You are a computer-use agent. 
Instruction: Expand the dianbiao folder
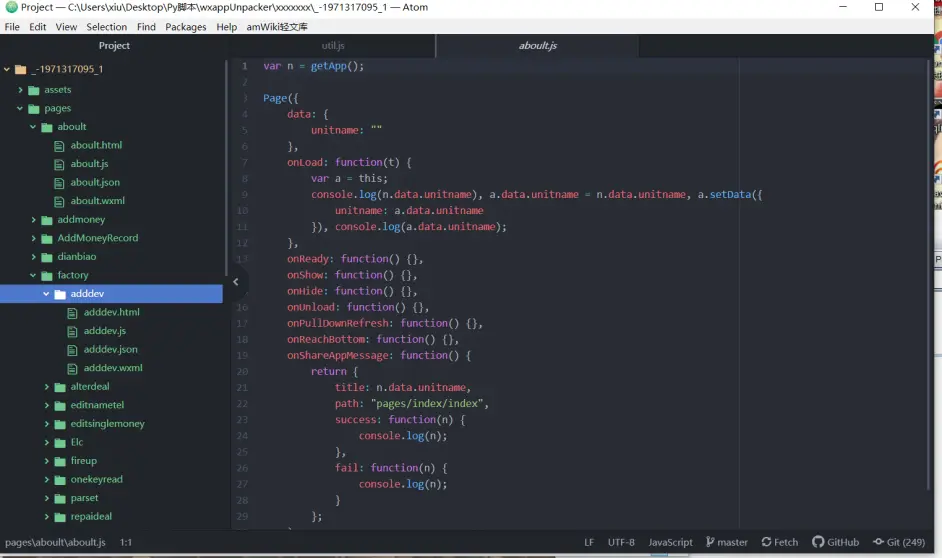tap(33, 257)
